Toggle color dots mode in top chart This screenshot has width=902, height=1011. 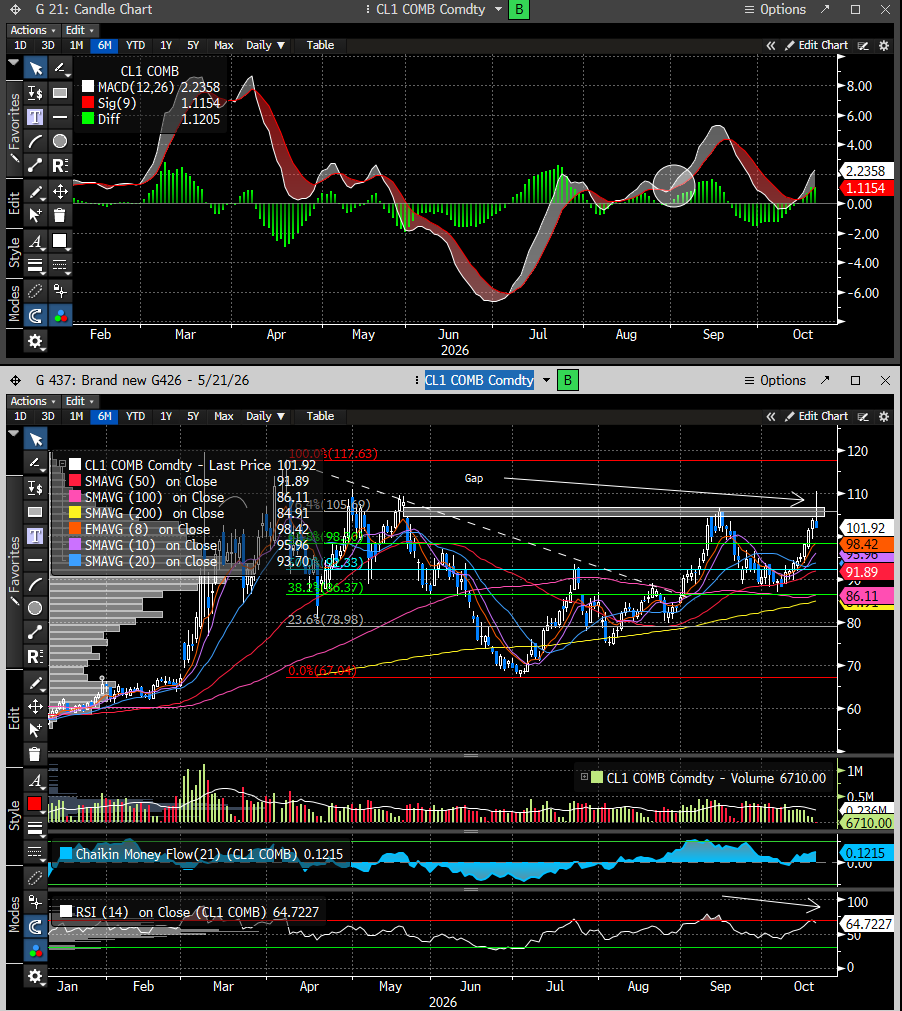click(x=60, y=315)
